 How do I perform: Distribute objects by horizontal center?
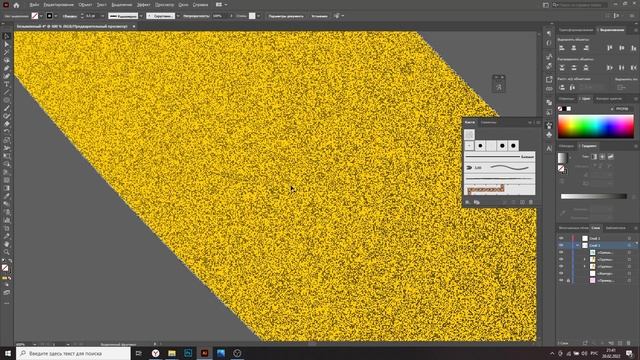(622, 68)
